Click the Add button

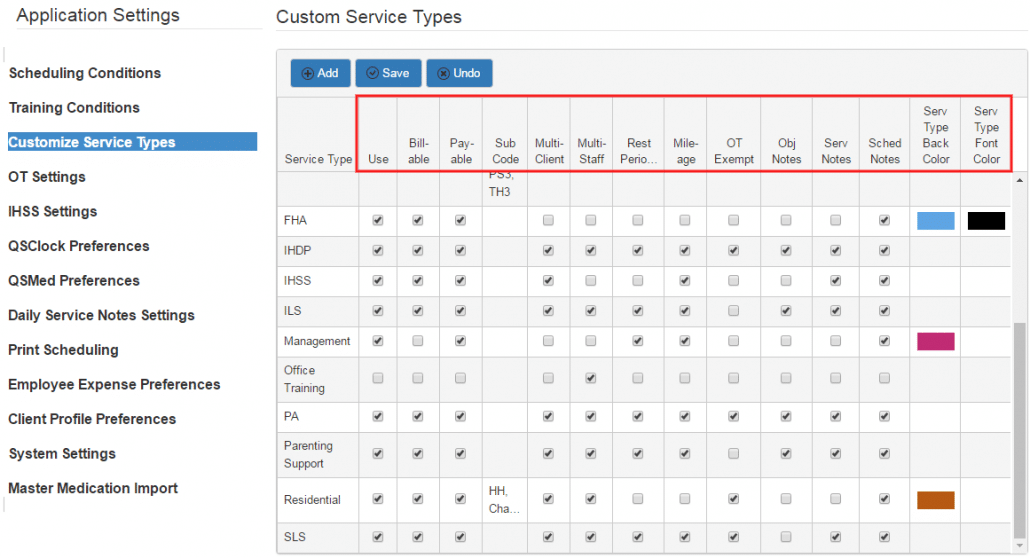[x=321, y=73]
